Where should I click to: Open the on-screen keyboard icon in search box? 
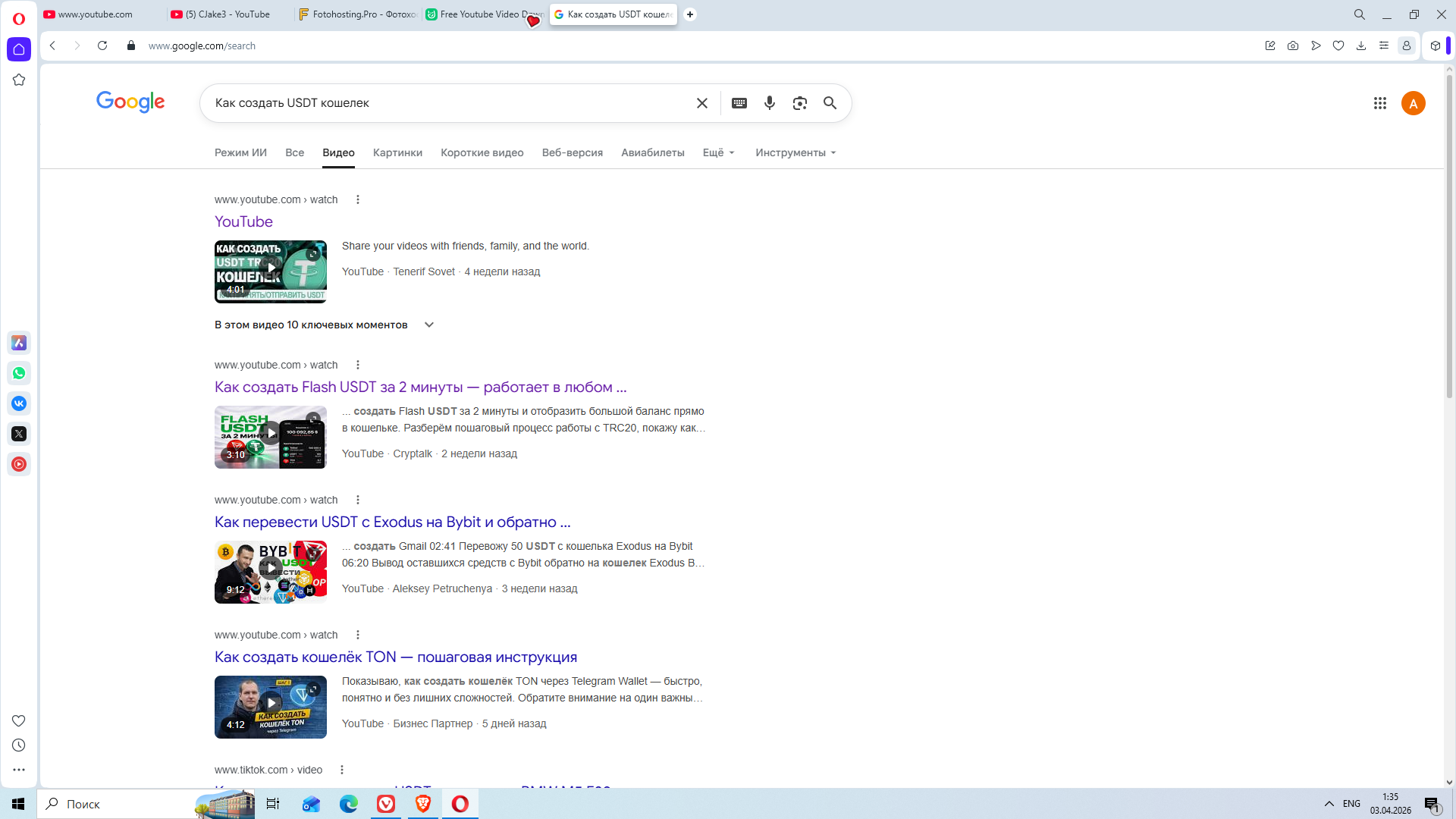[739, 103]
